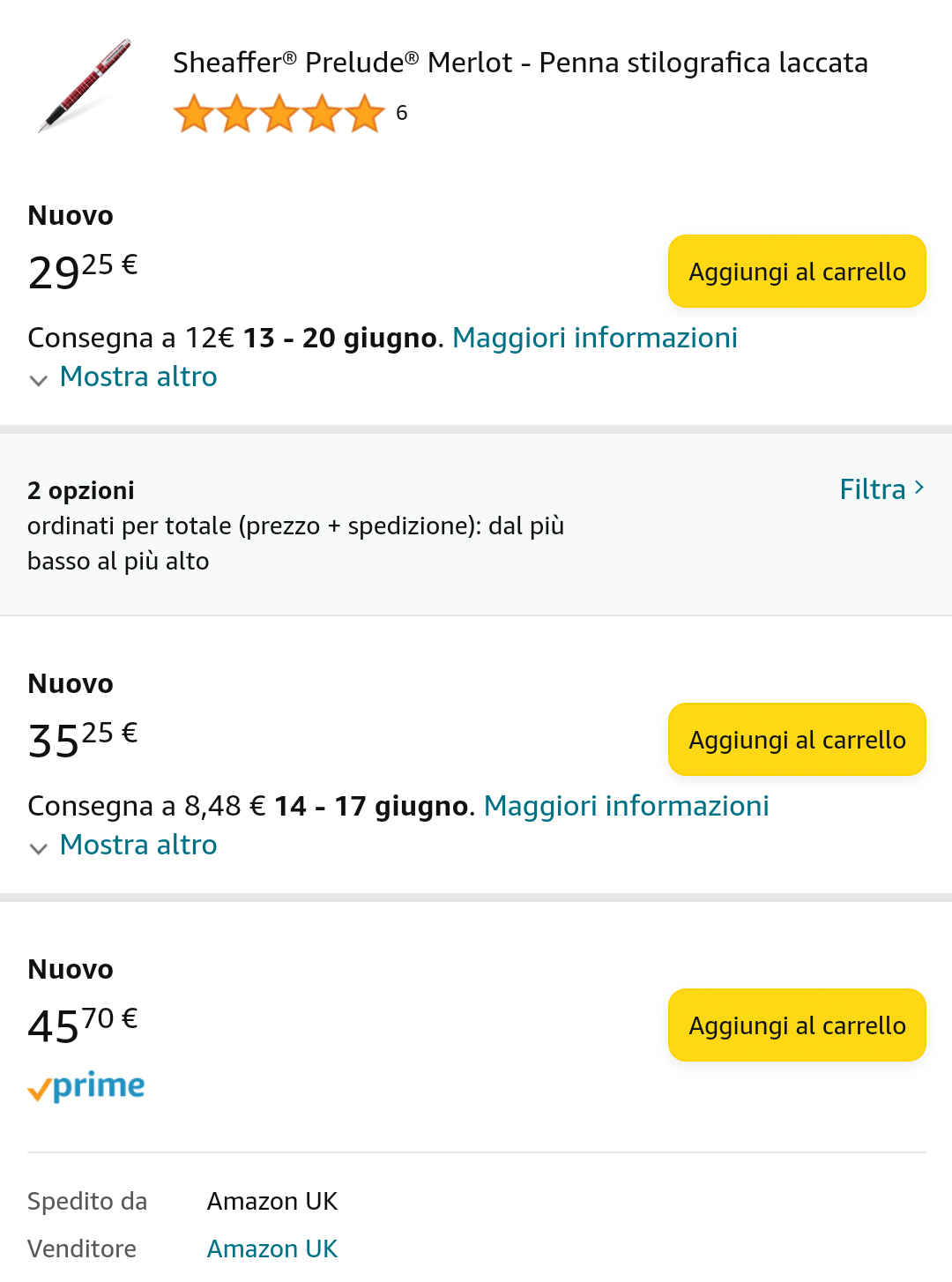Click the 2 opzioni heading
This screenshot has height=1282, width=952.
[x=81, y=490]
